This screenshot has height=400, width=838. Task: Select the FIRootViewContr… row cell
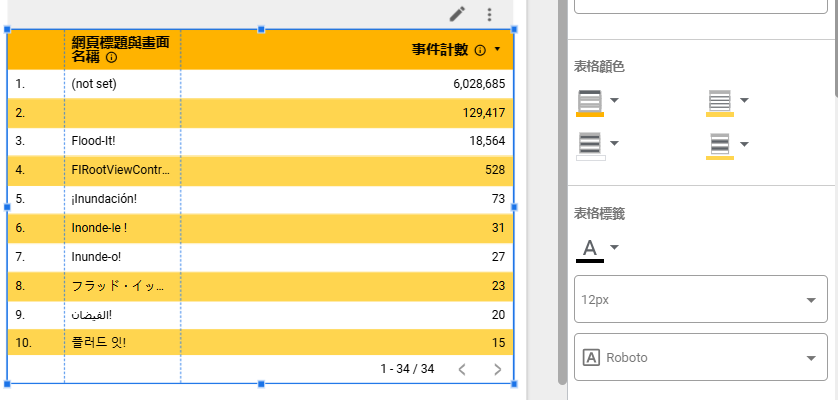(x=120, y=170)
